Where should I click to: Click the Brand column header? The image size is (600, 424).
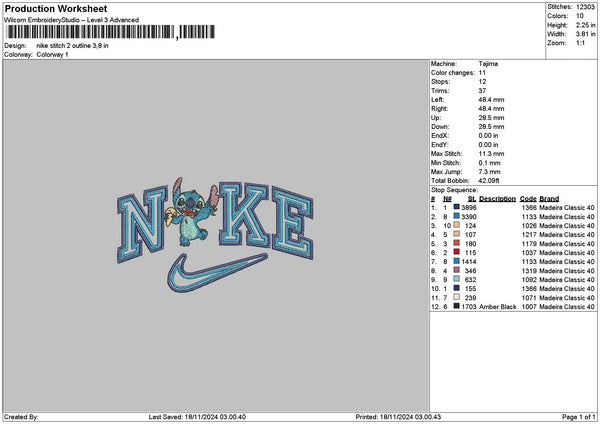pos(549,199)
